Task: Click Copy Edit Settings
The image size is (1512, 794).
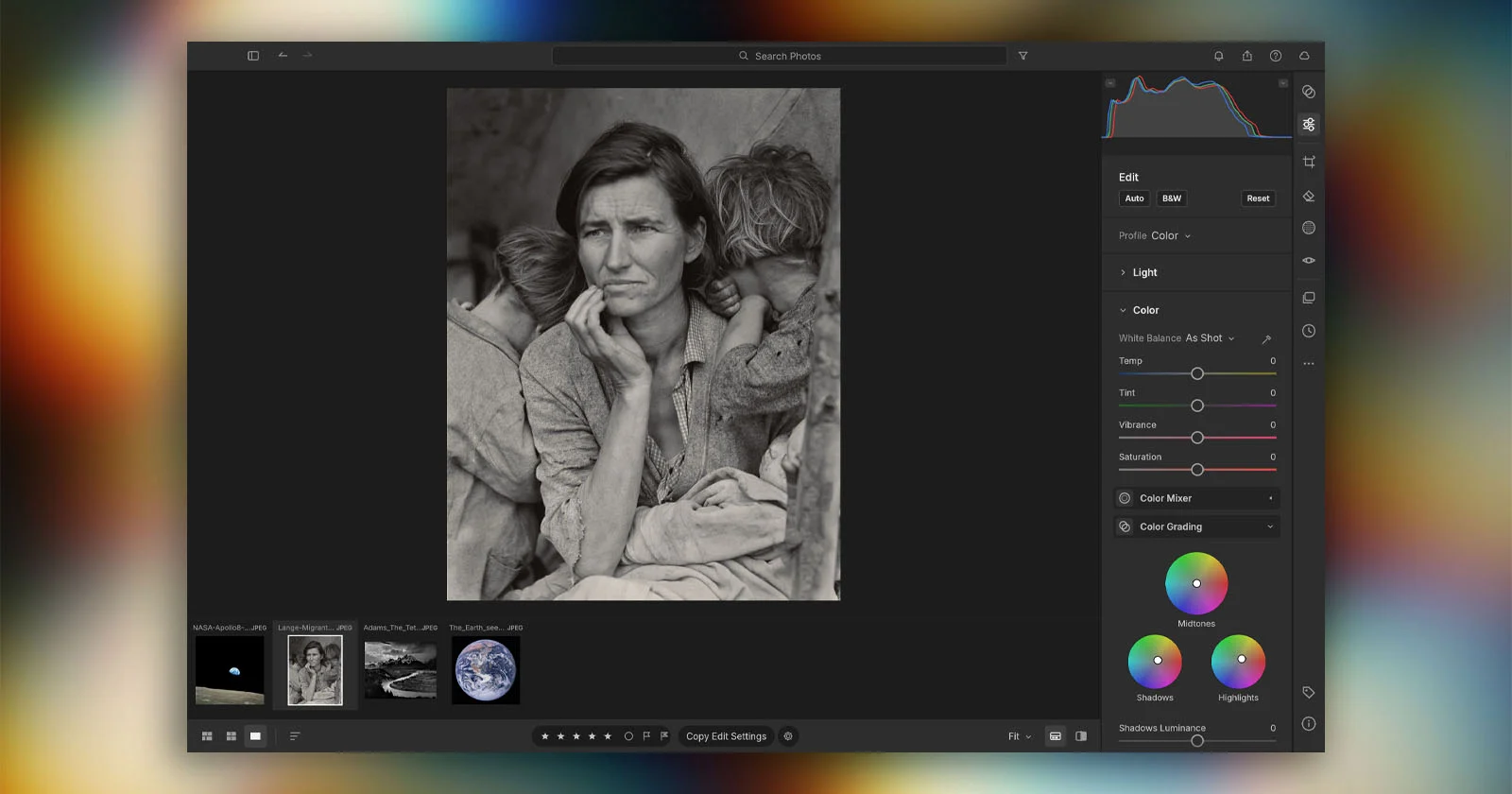Action: pos(726,736)
